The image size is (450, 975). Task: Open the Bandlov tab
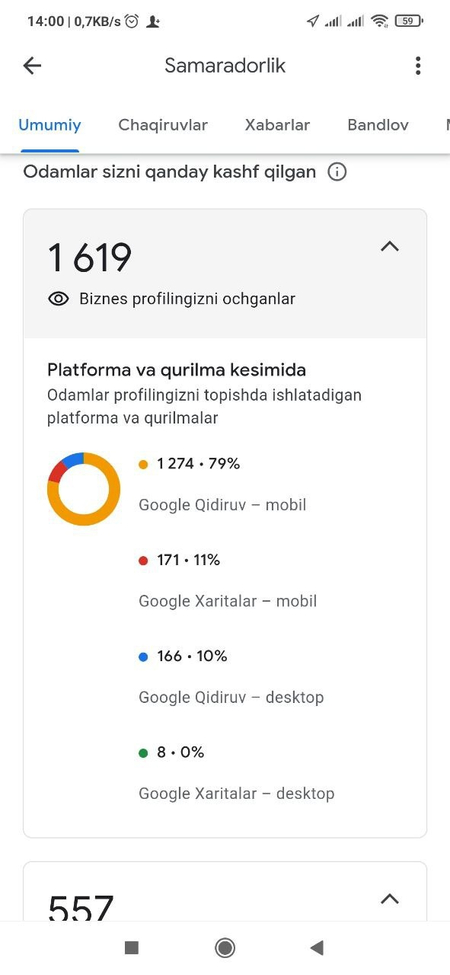pyautogui.click(x=378, y=125)
